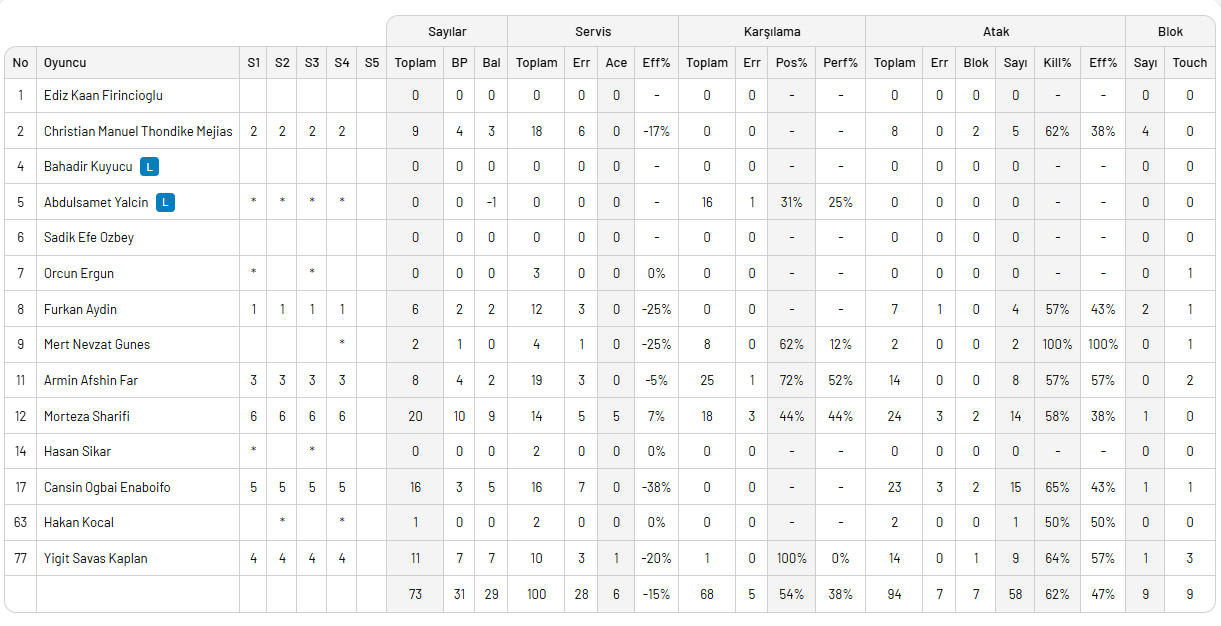Select the Servis group header

point(593,32)
